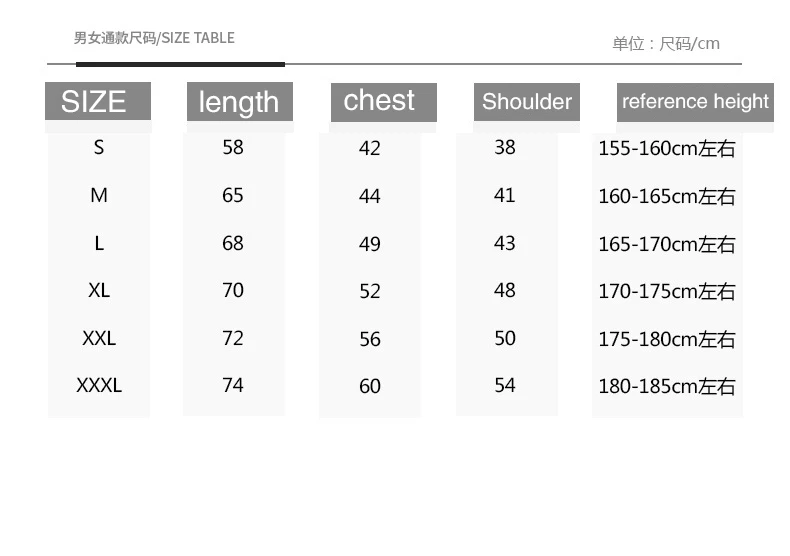Click the 180-185cm reference height cell
The width and height of the screenshot is (790, 556).
pyautogui.click(x=667, y=386)
